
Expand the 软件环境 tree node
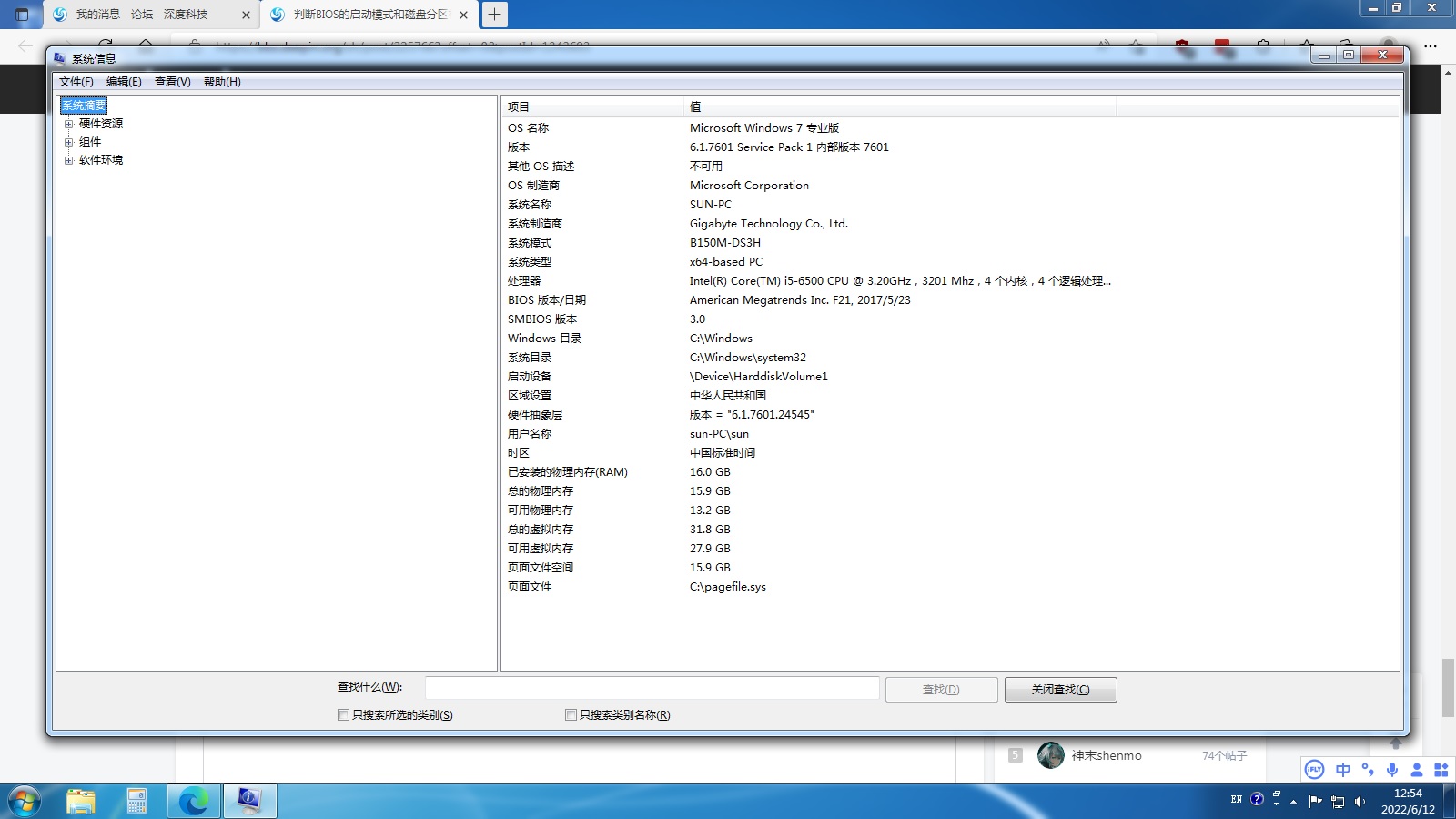tap(68, 160)
